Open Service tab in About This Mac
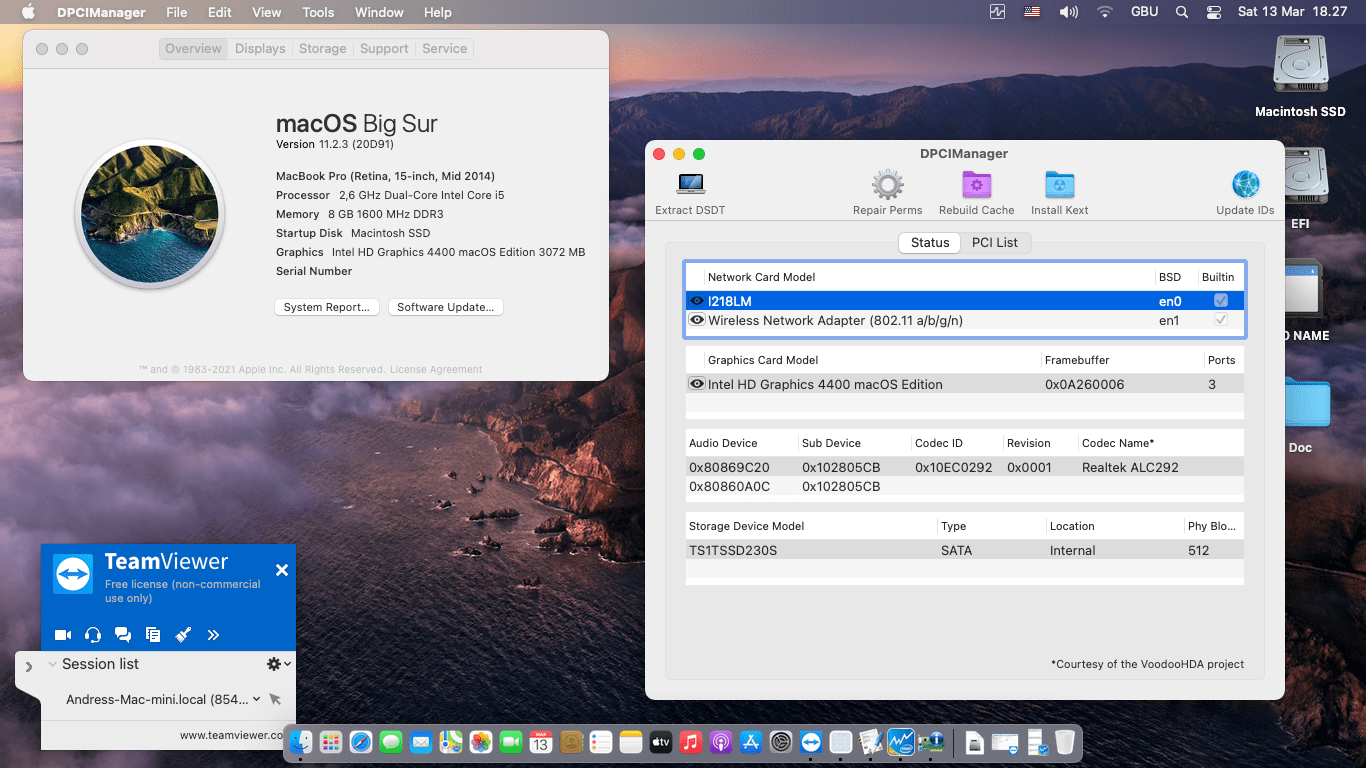Image resolution: width=1366 pixels, height=768 pixels. pyautogui.click(x=445, y=49)
